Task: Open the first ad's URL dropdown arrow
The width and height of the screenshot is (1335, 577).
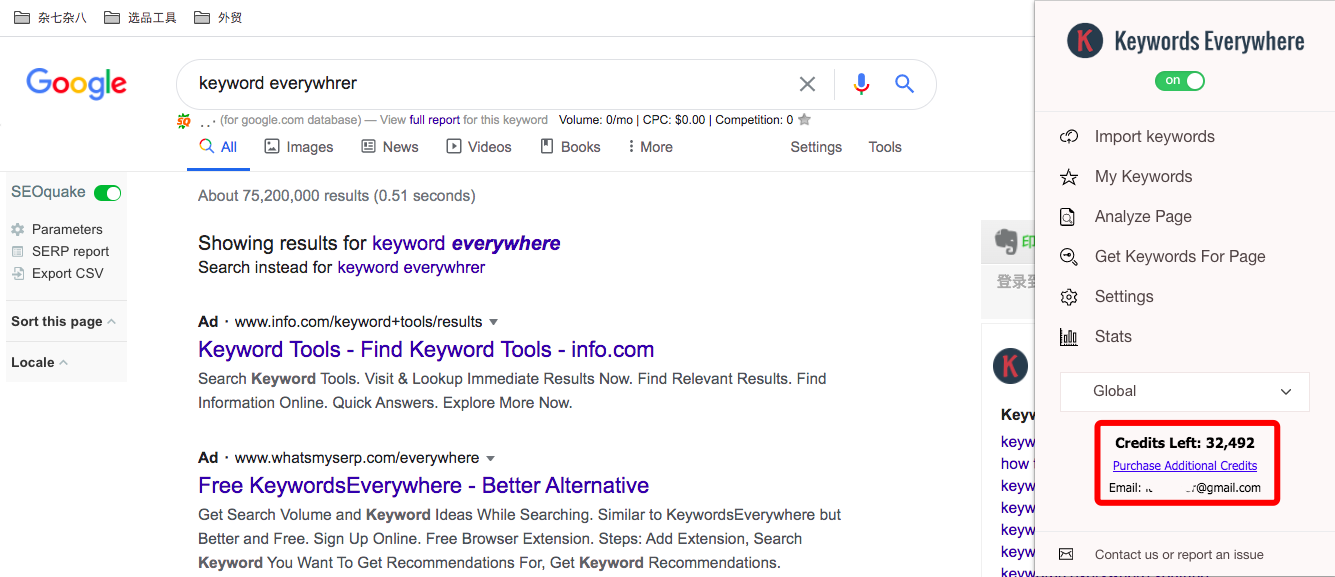Action: (x=493, y=322)
